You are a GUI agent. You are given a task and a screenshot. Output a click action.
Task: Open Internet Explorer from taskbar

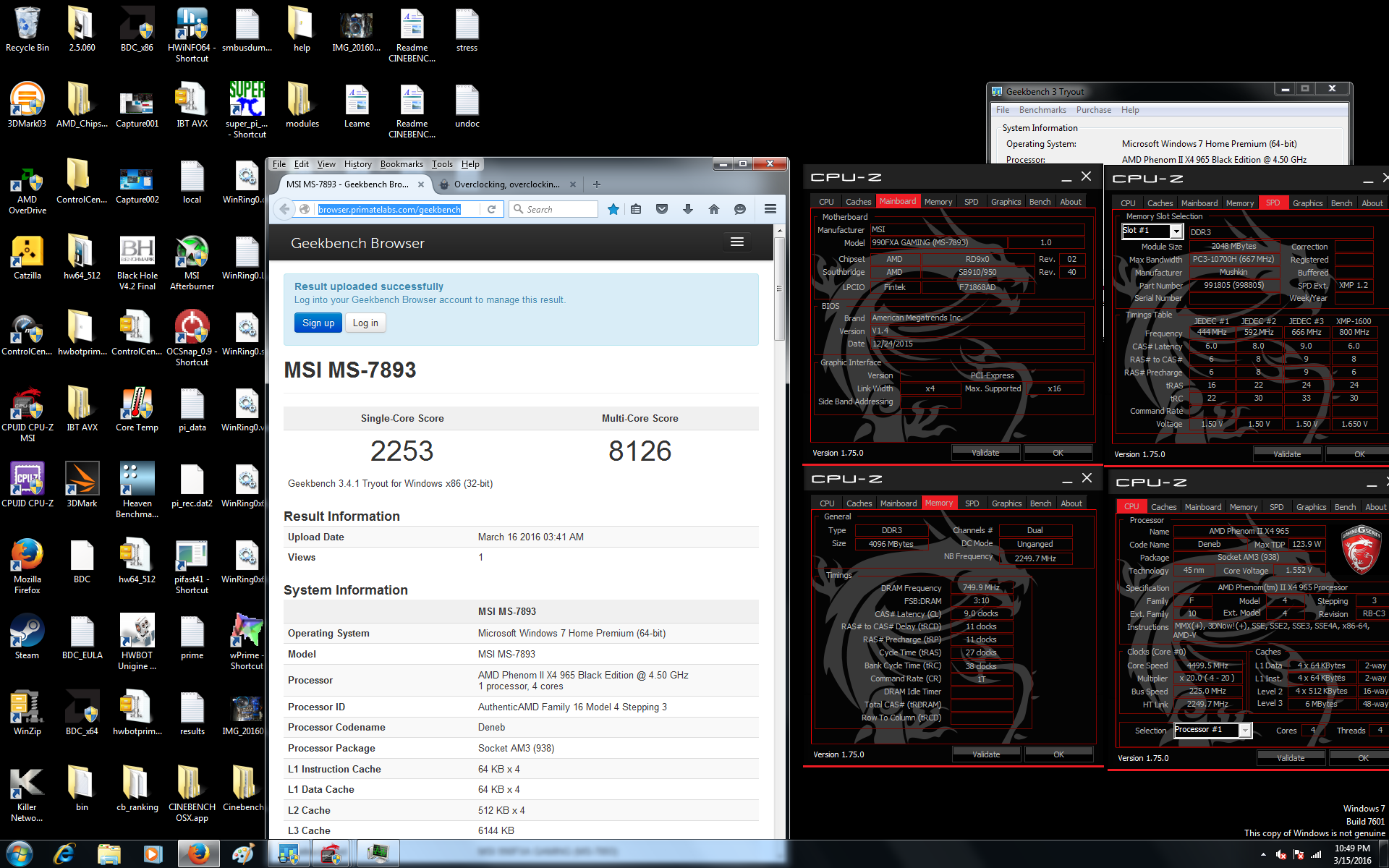64,854
